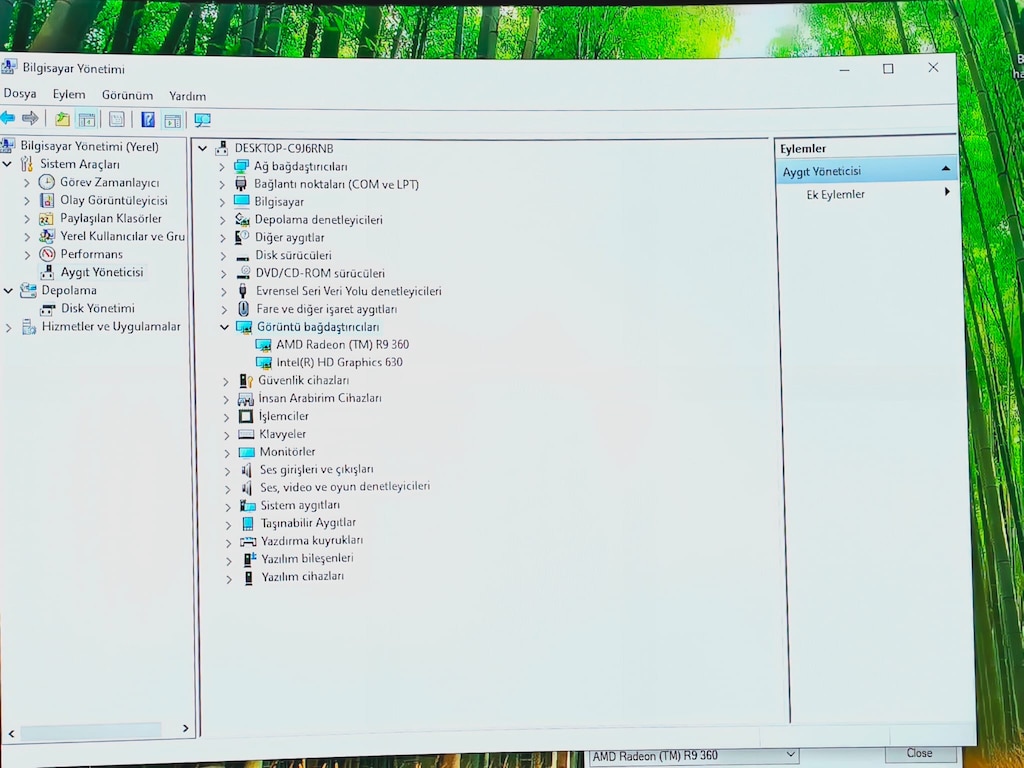Click the İşlemciler processor icon
The width and height of the screenshot is (1024, 768).
click(246, 416)
